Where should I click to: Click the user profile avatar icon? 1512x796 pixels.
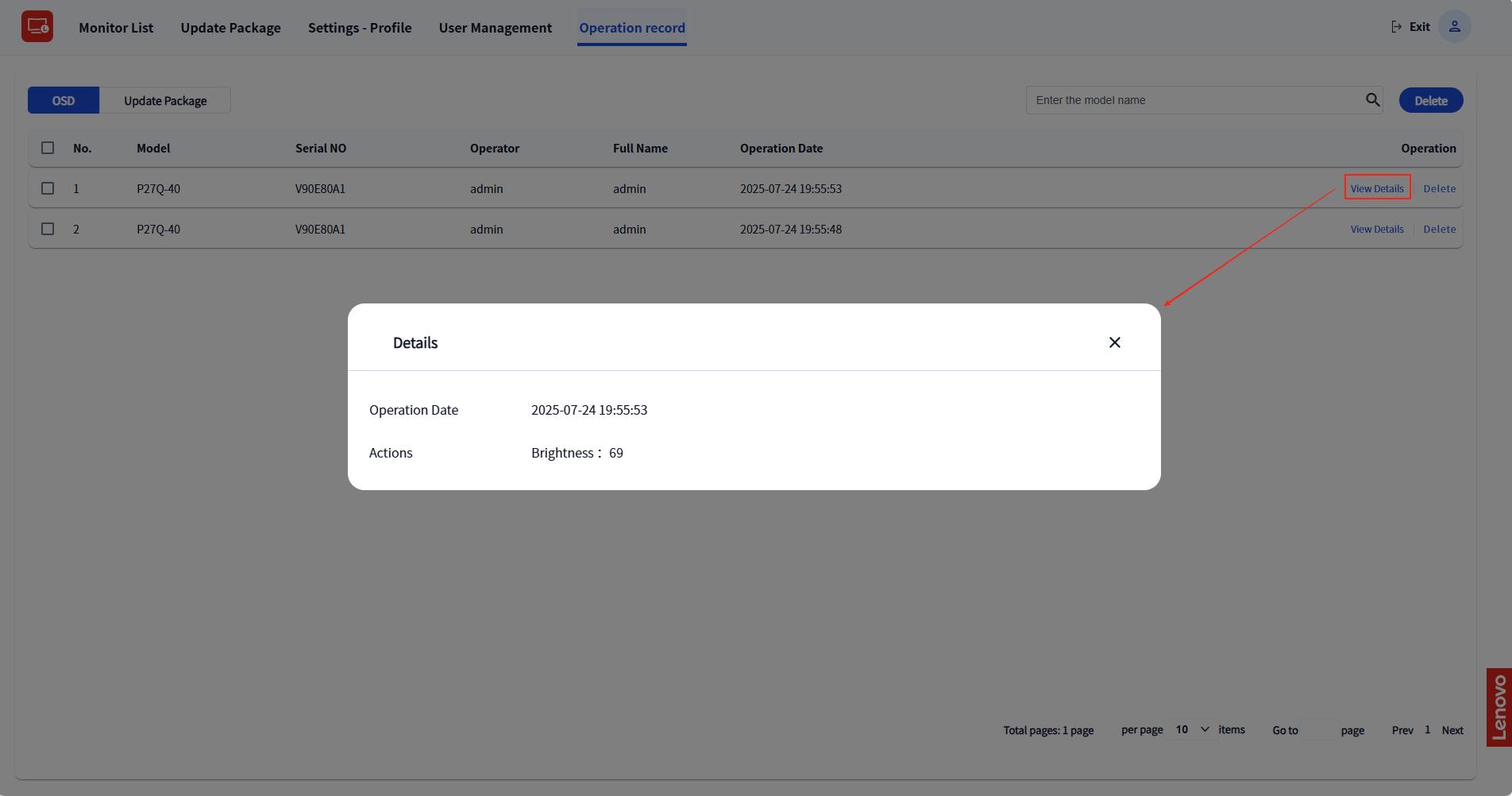coord(1454,26)
